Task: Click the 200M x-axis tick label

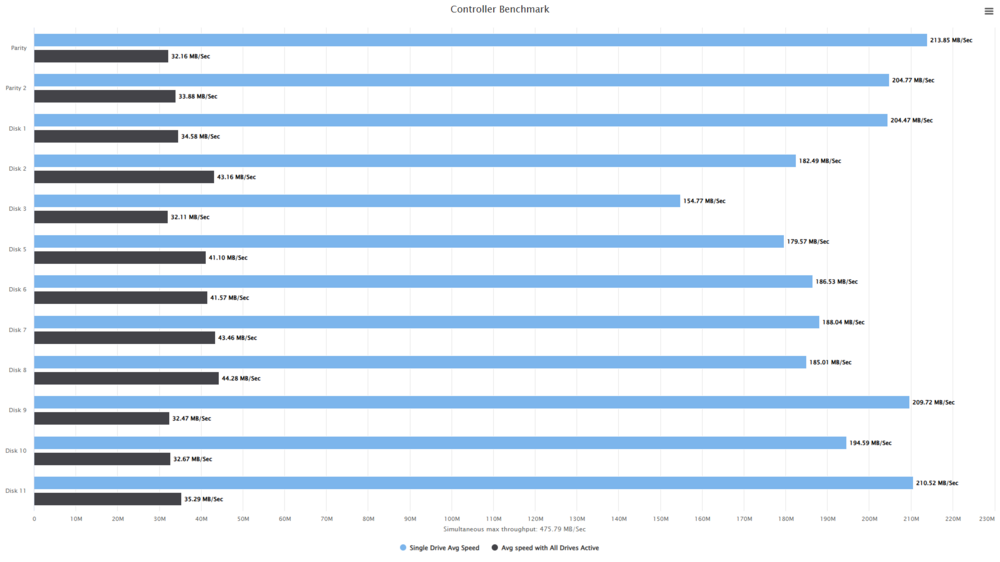Action: click(x=869, y=519)
